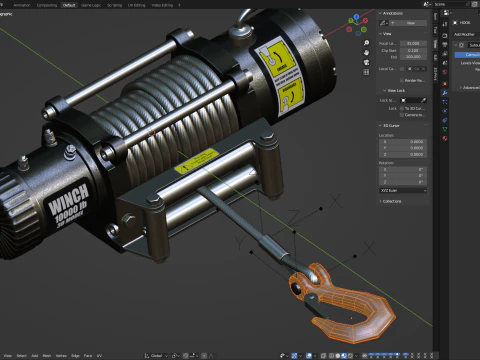Toggle X-ray mode in viewport footer
The width and height of the screenshot is (480, 360).
[323, 356]
